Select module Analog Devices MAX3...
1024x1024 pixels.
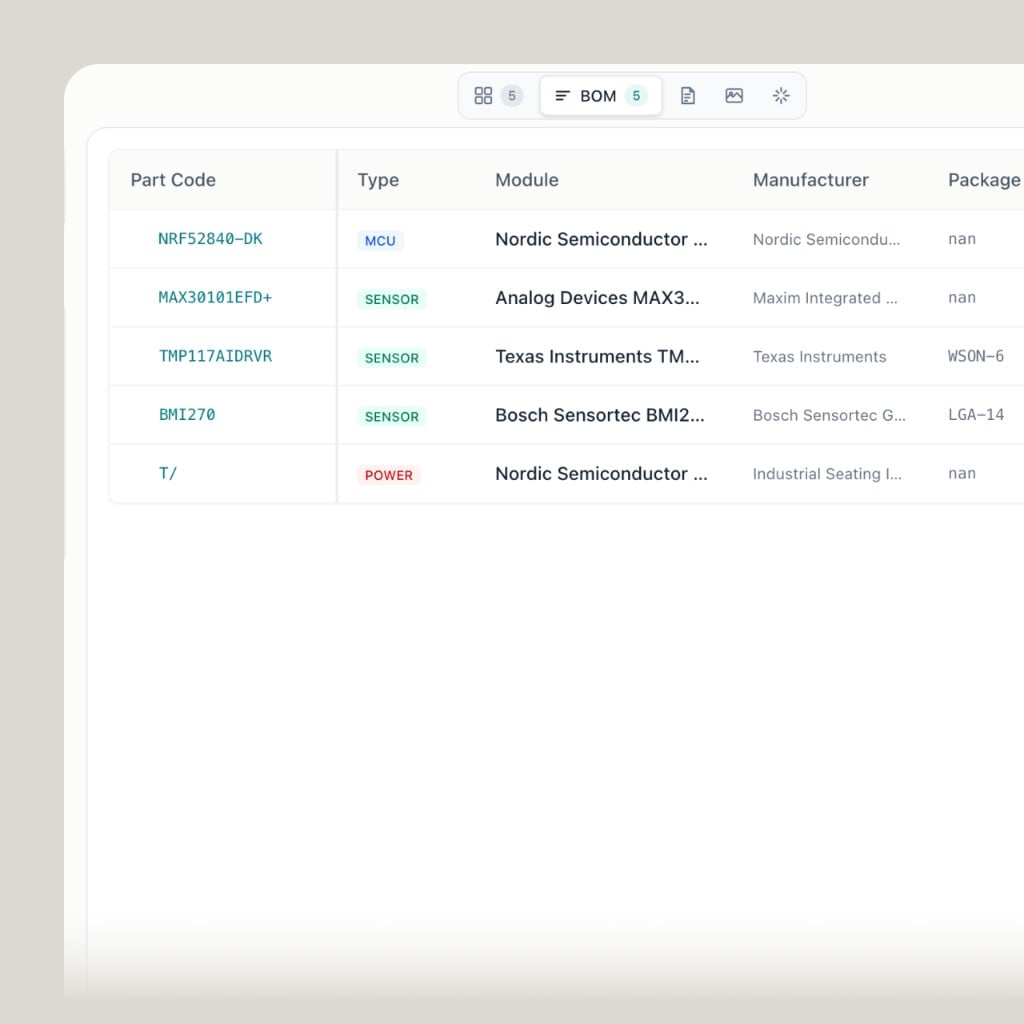(597, 298)
